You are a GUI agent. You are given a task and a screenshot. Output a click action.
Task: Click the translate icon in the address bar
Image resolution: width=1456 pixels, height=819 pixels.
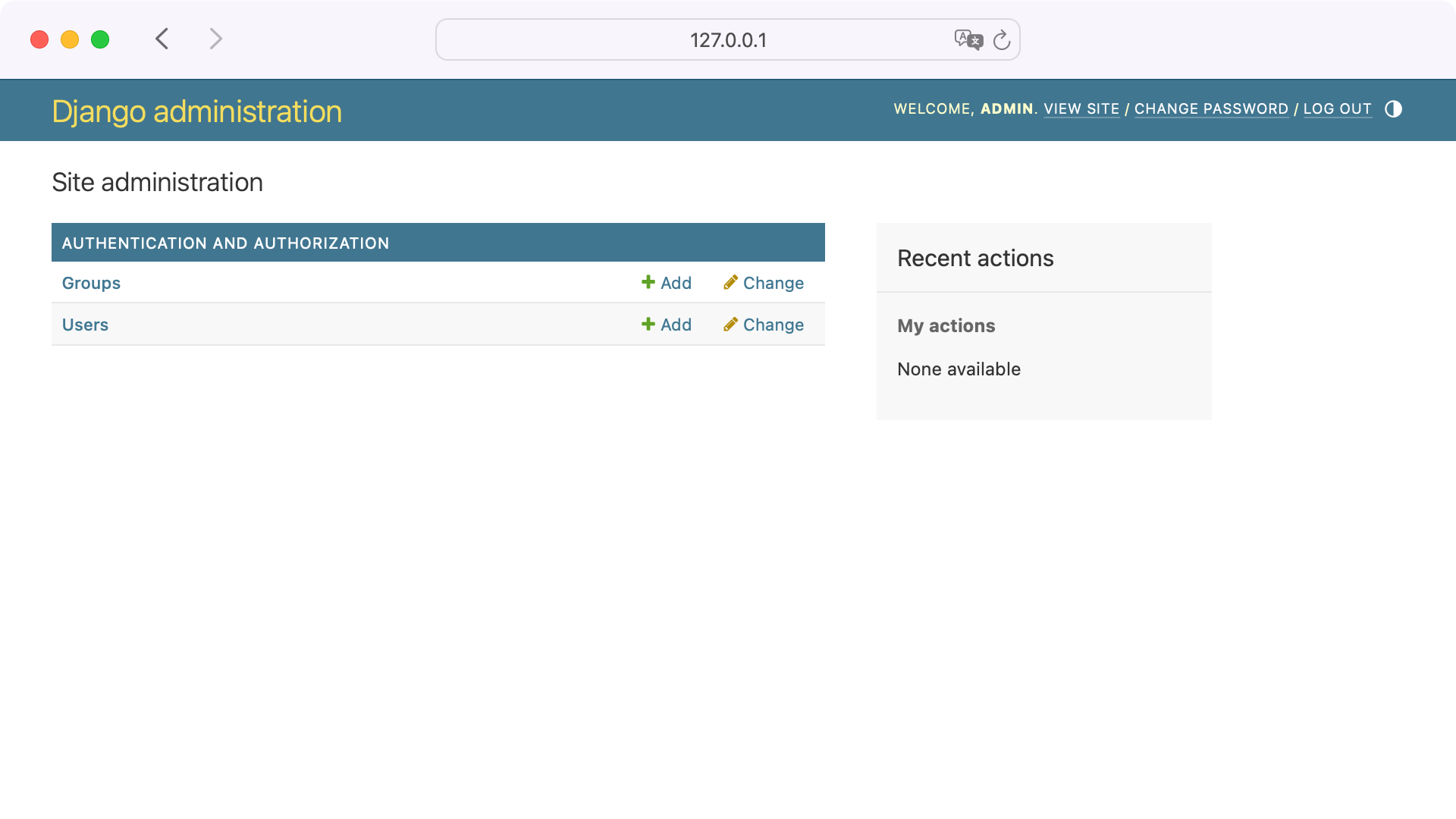click(x=968, y=40)
